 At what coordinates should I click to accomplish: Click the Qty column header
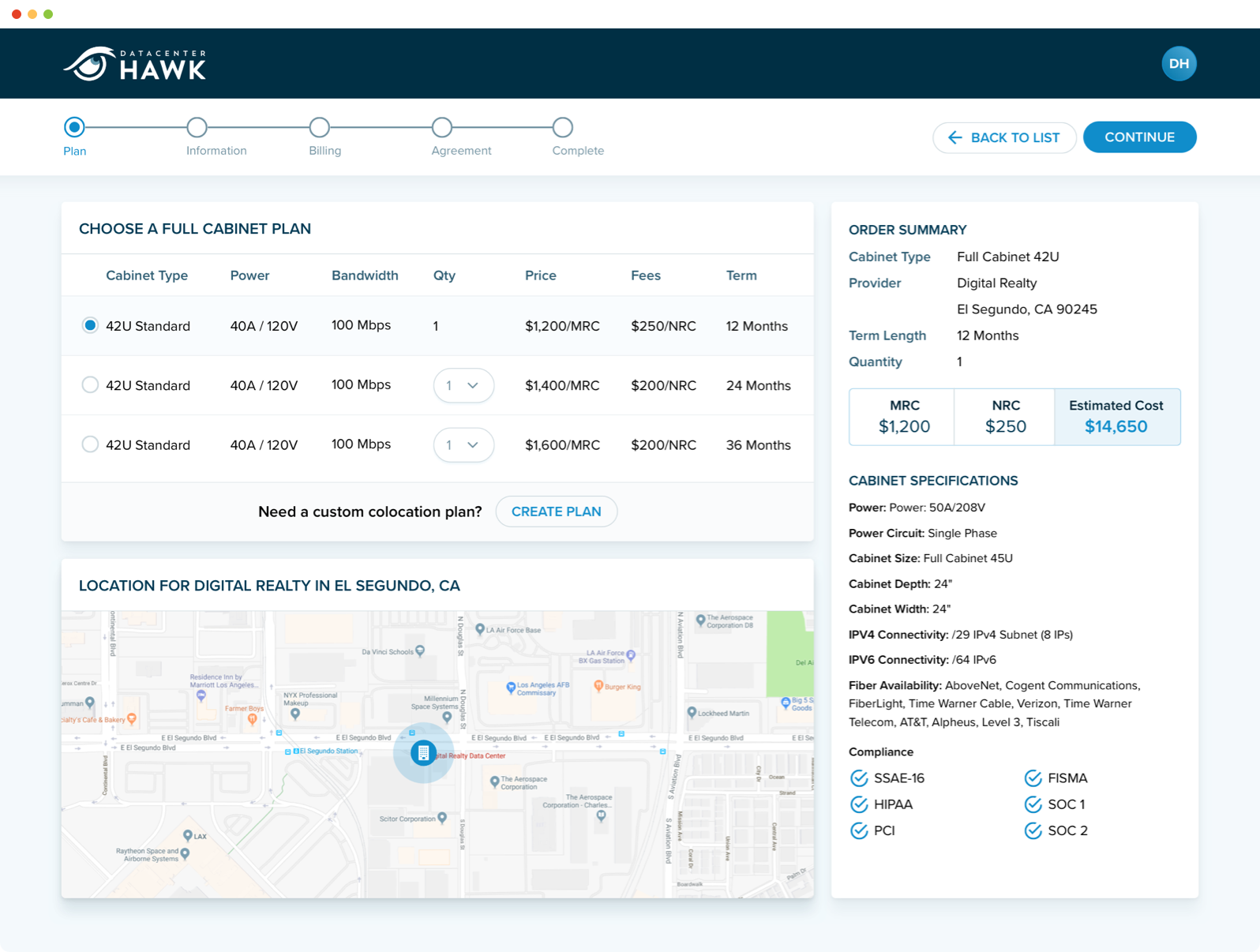tap(444, 275)
